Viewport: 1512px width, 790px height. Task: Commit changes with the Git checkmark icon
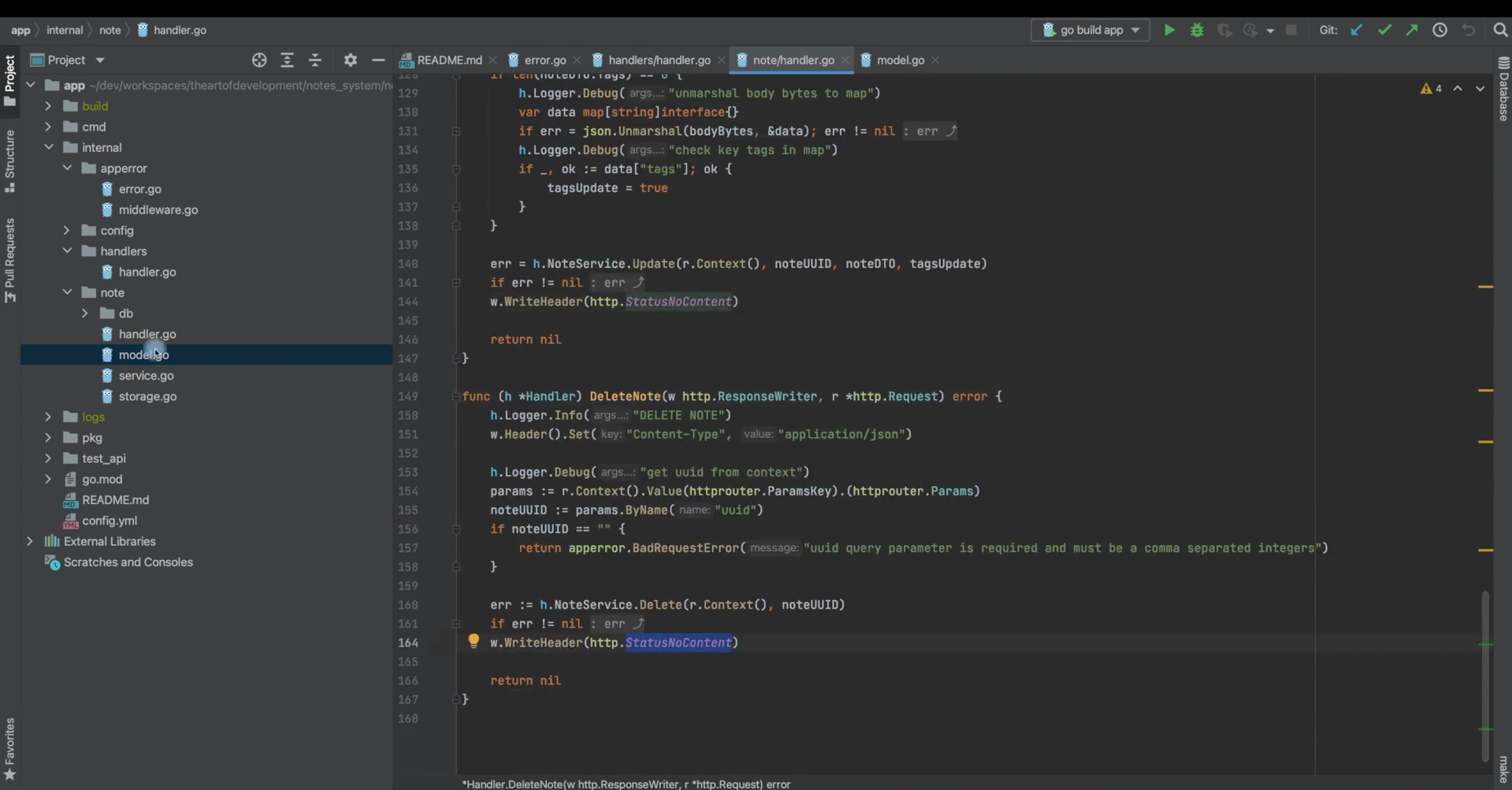pyautogui.click(x=1384, y=30)
